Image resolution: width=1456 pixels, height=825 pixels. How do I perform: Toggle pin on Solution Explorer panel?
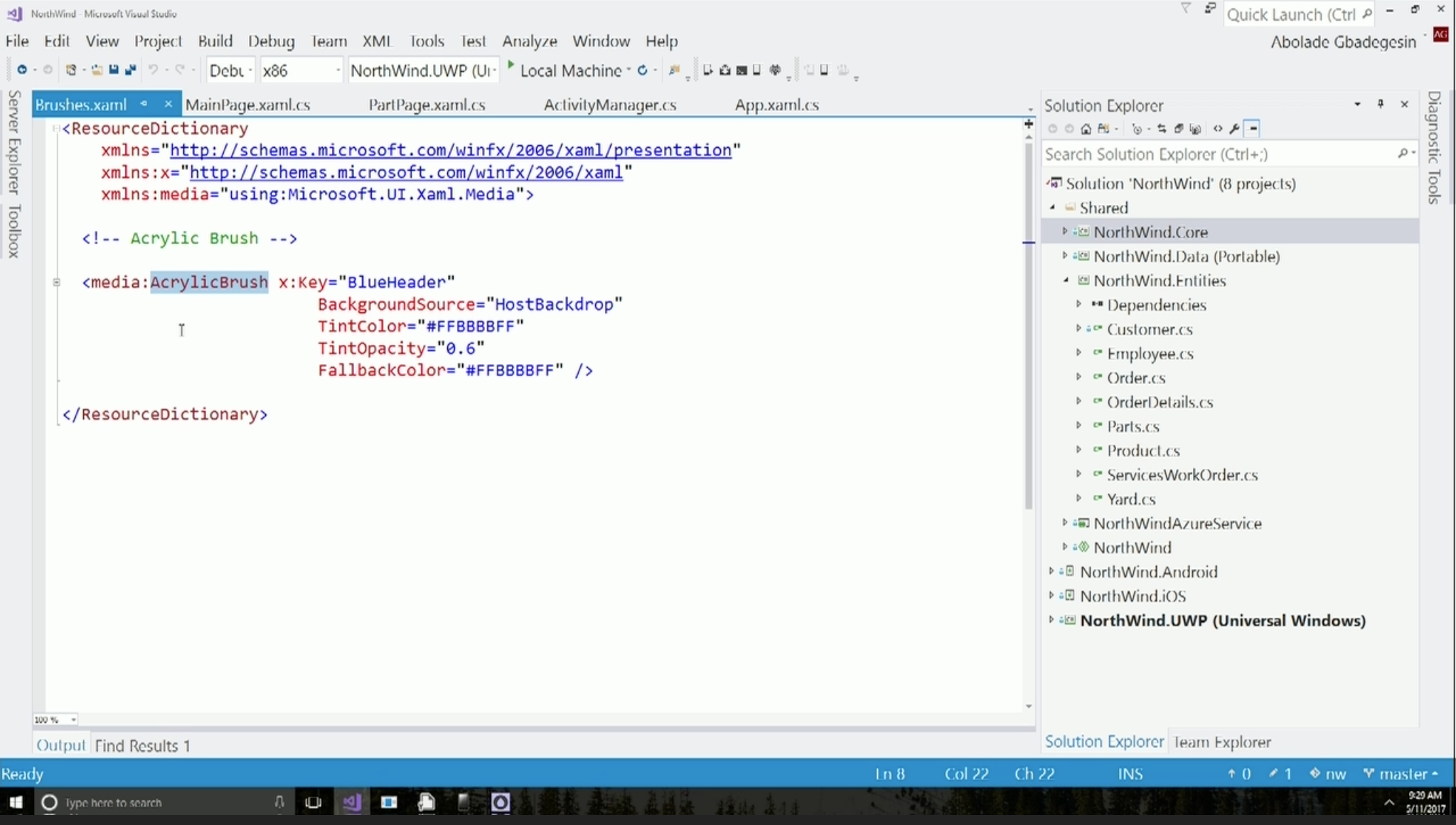[x=1381, y=104]
